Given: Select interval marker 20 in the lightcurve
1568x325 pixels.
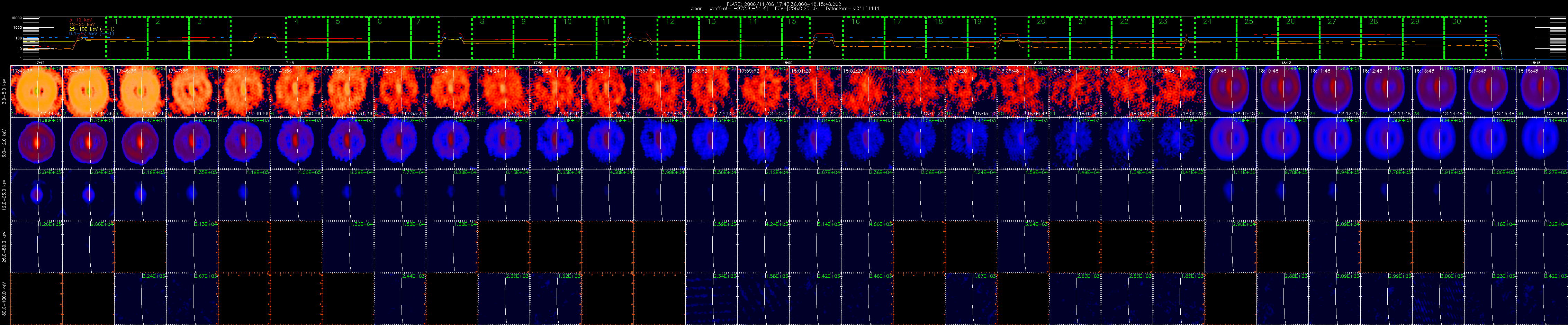Looking at the screenshot, I should tap(1041, 21).
